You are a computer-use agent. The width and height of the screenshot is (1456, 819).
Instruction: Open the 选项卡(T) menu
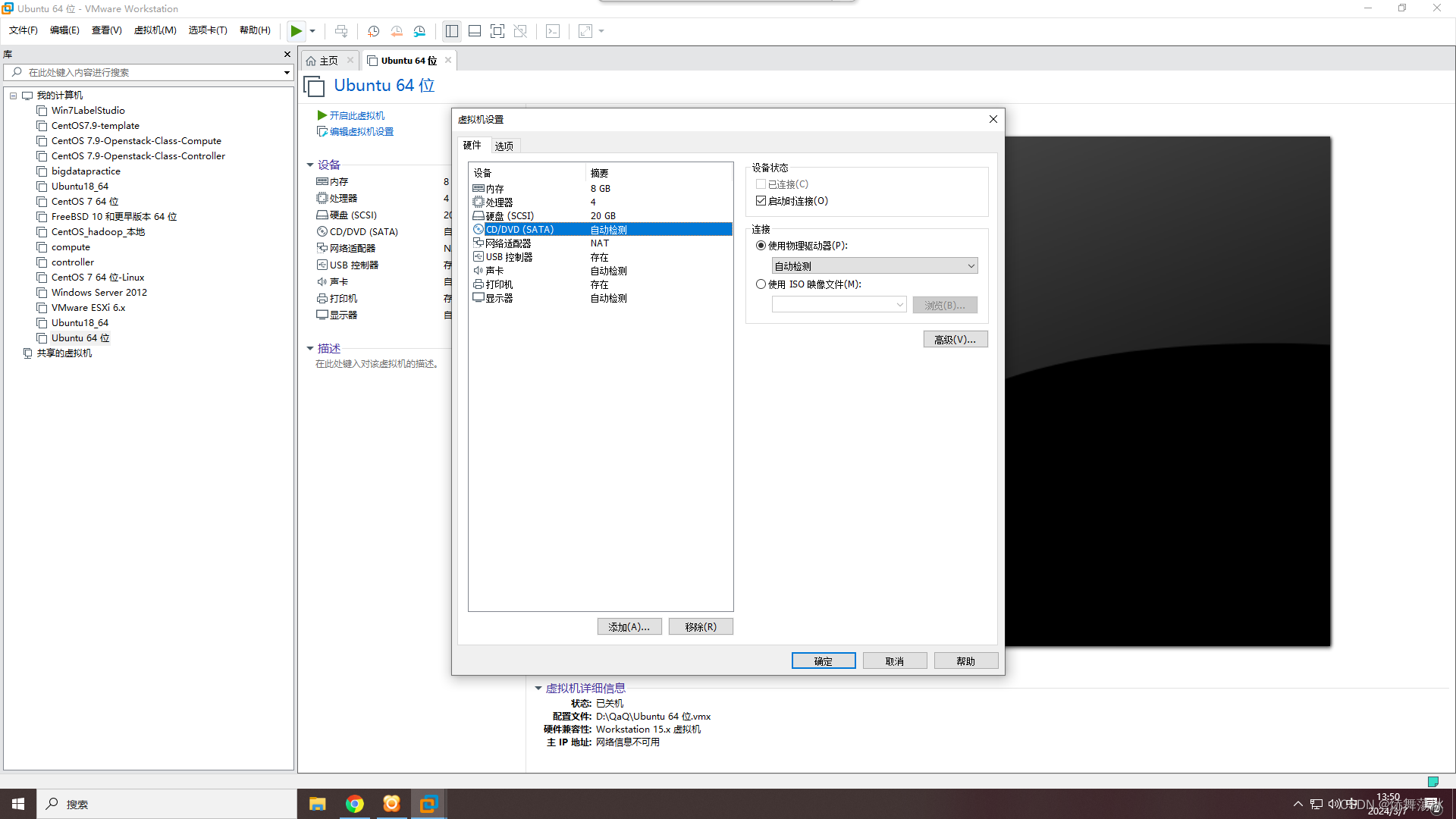pos(208,30)
